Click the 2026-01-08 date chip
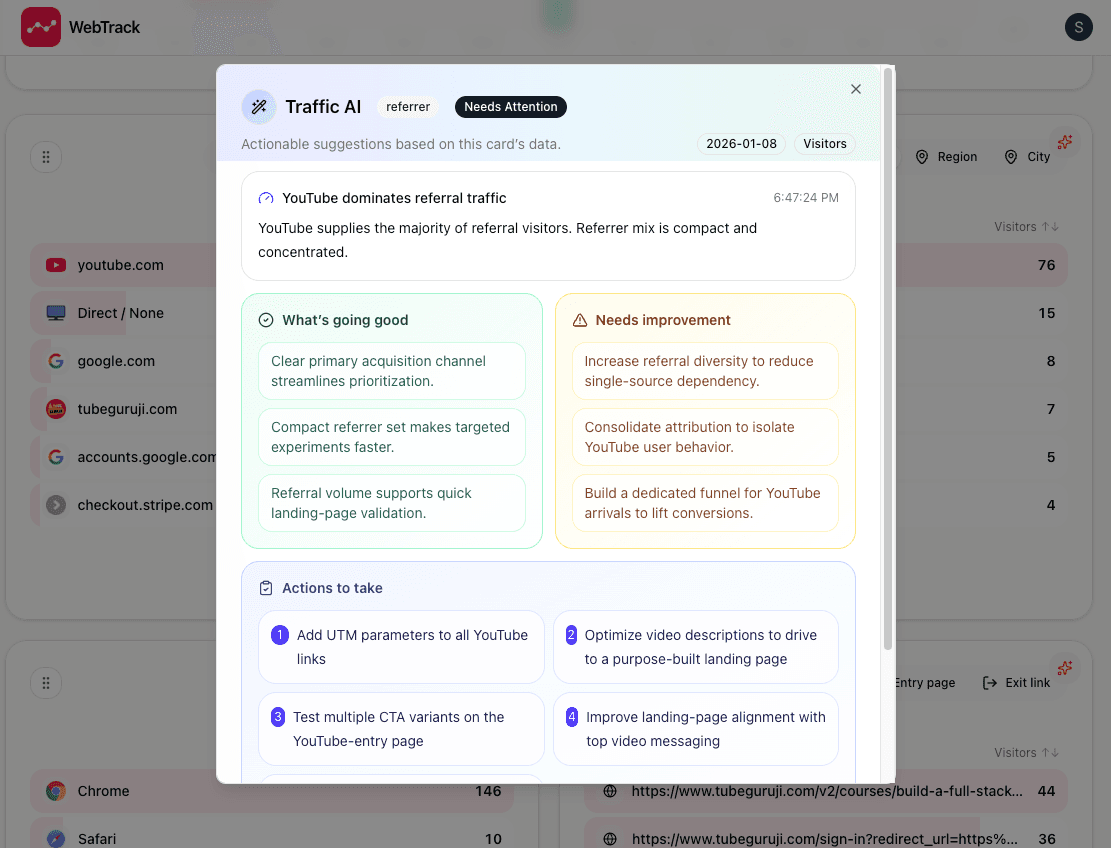Viewport: 1111px width, 848px height. [741, 144]
